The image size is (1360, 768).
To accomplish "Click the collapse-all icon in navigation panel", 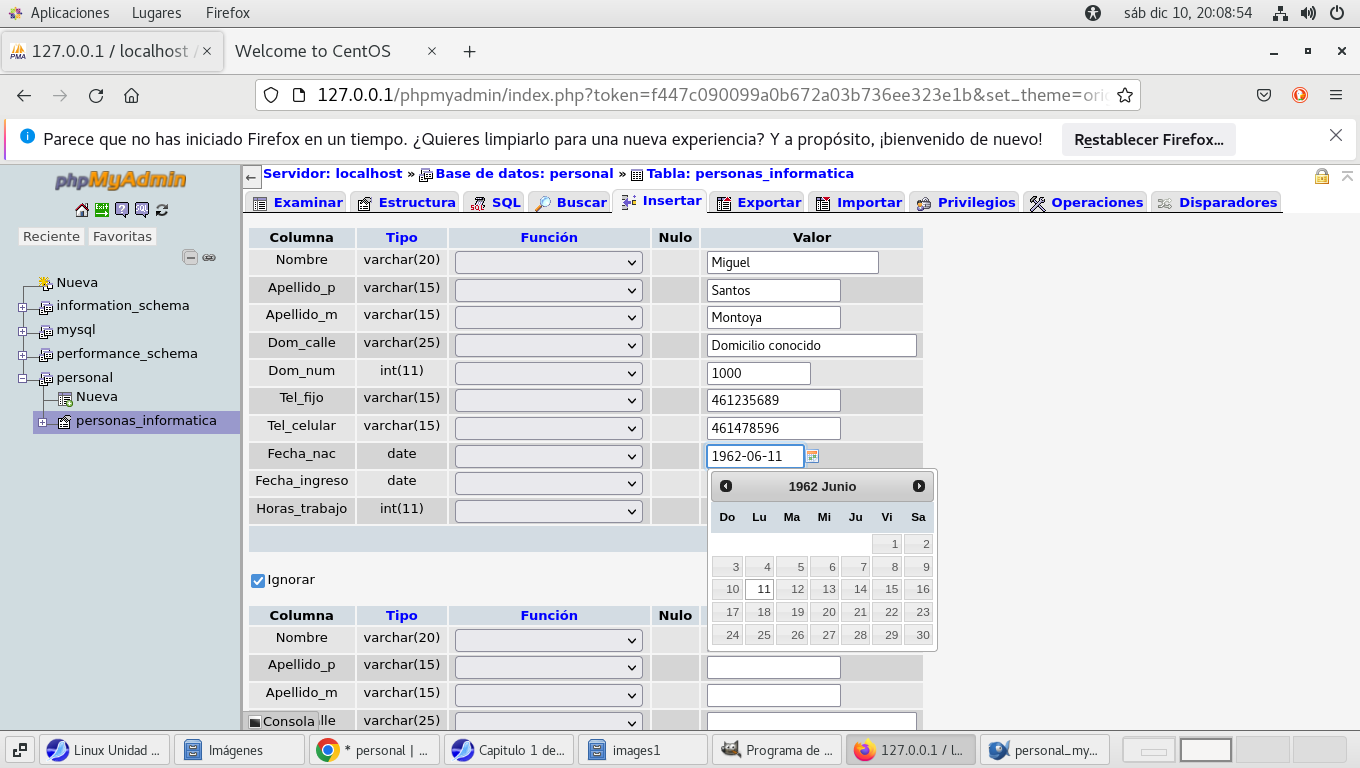I will 190,257.
